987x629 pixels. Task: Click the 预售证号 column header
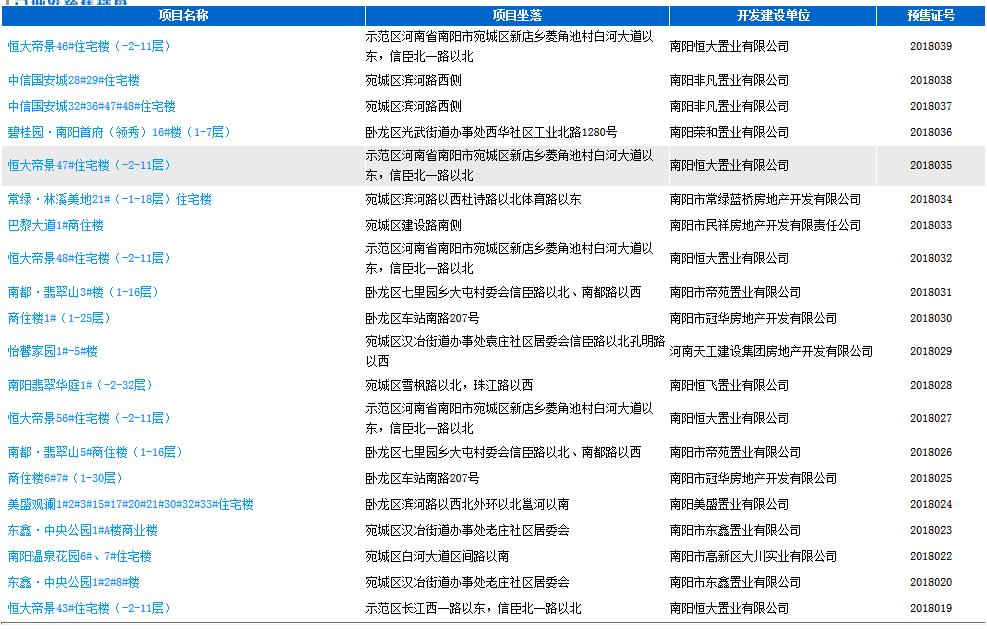pos(931,15)
